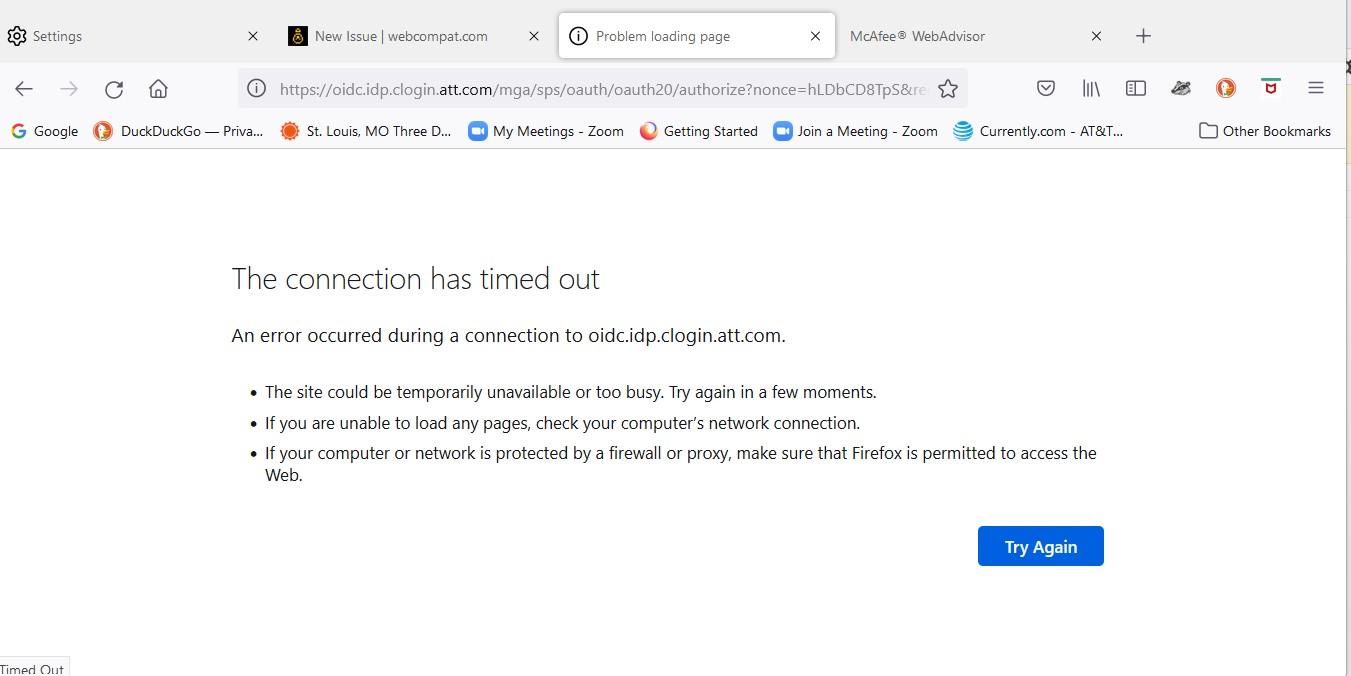The height and width of the screenshot is (676, 1351).
Task: Click inside the address bar
Action: (x=600, y=88)
